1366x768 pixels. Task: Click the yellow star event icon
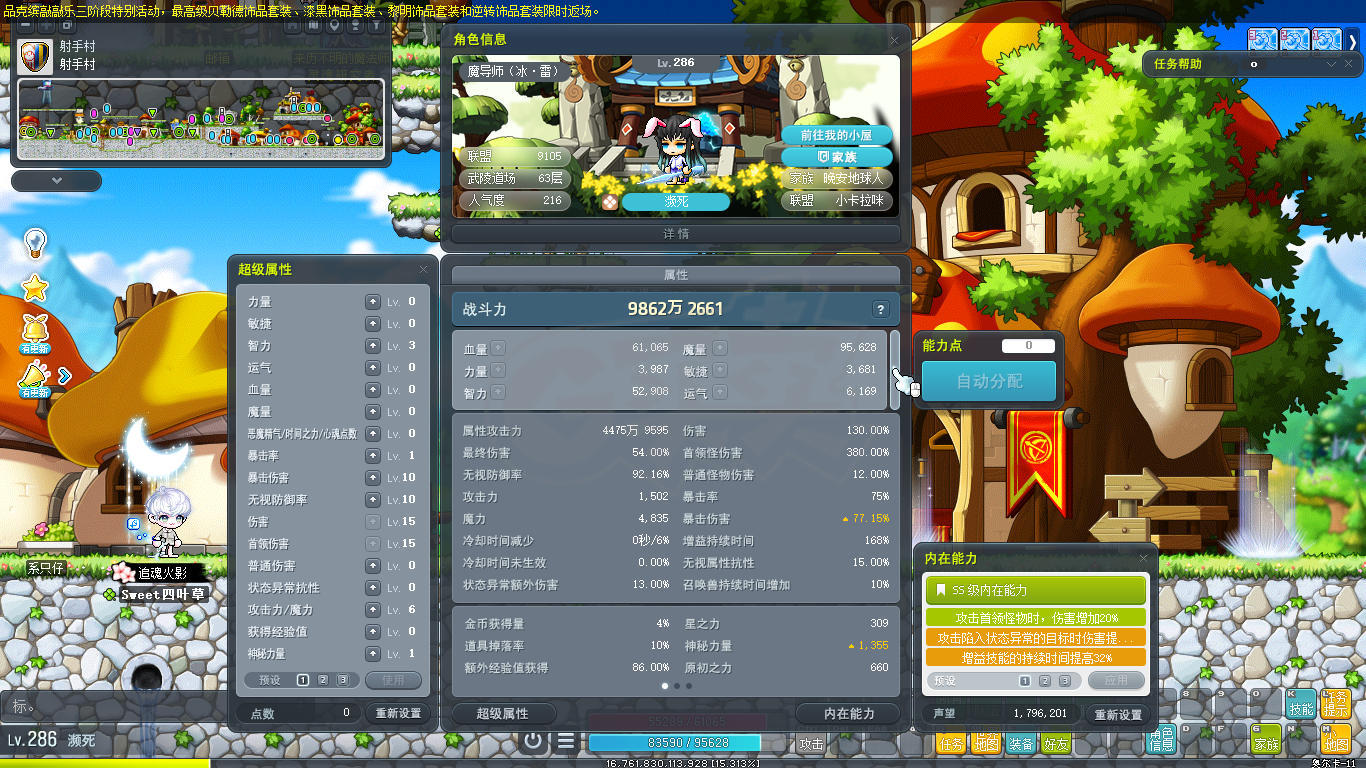pyautogui.click(x=35, y=289)
